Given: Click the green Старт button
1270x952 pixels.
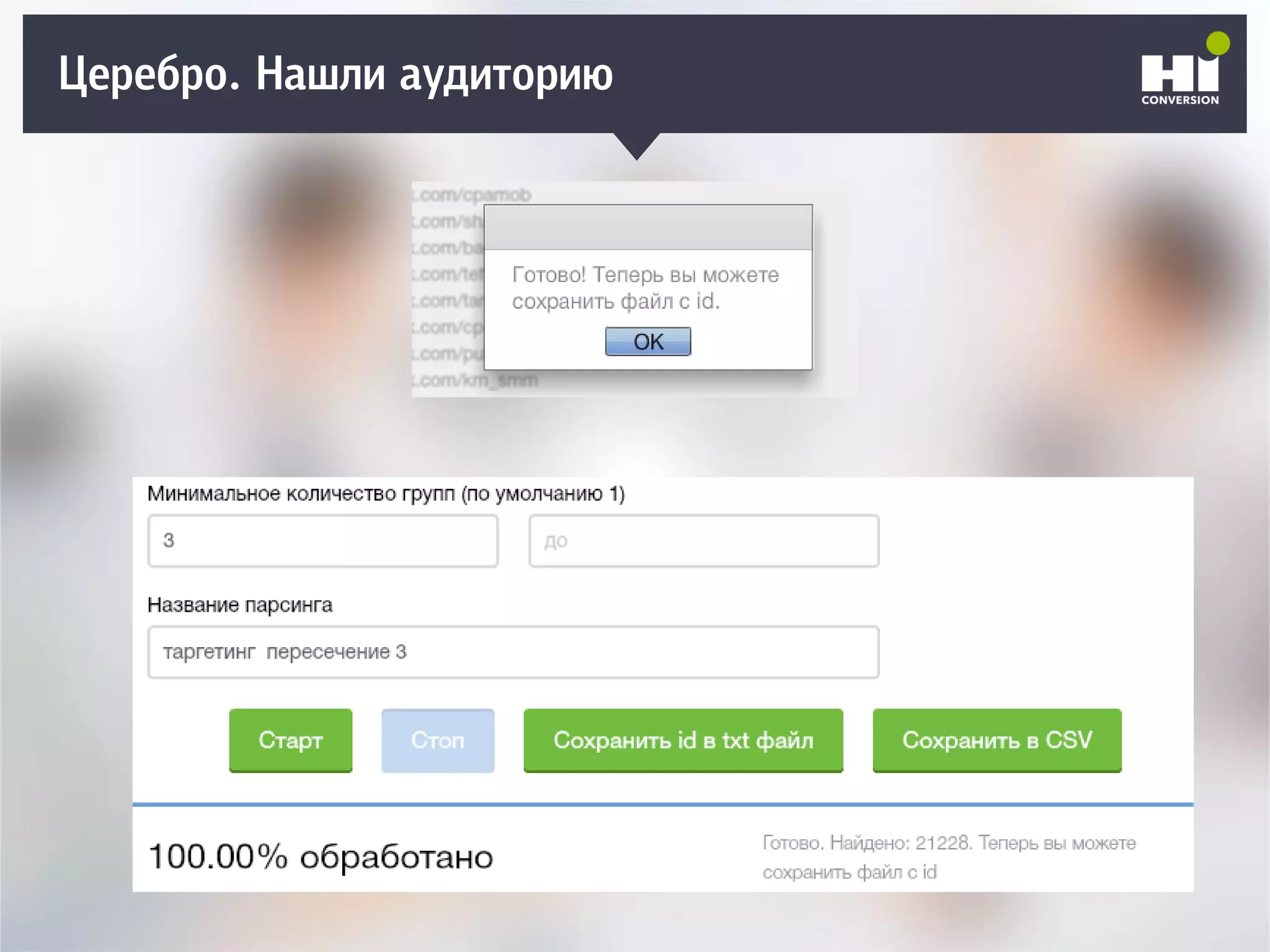Looking at the screenshot, I should click(290, 740).
